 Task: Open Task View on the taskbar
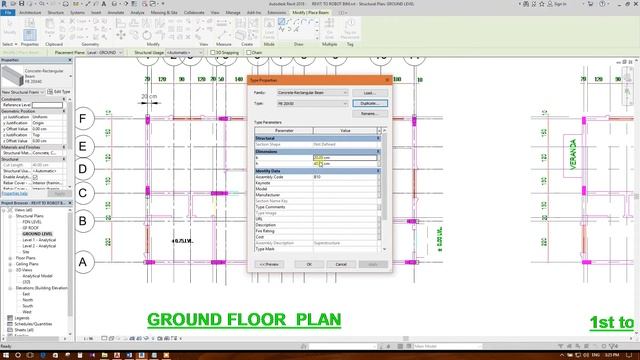click(30, 355)
